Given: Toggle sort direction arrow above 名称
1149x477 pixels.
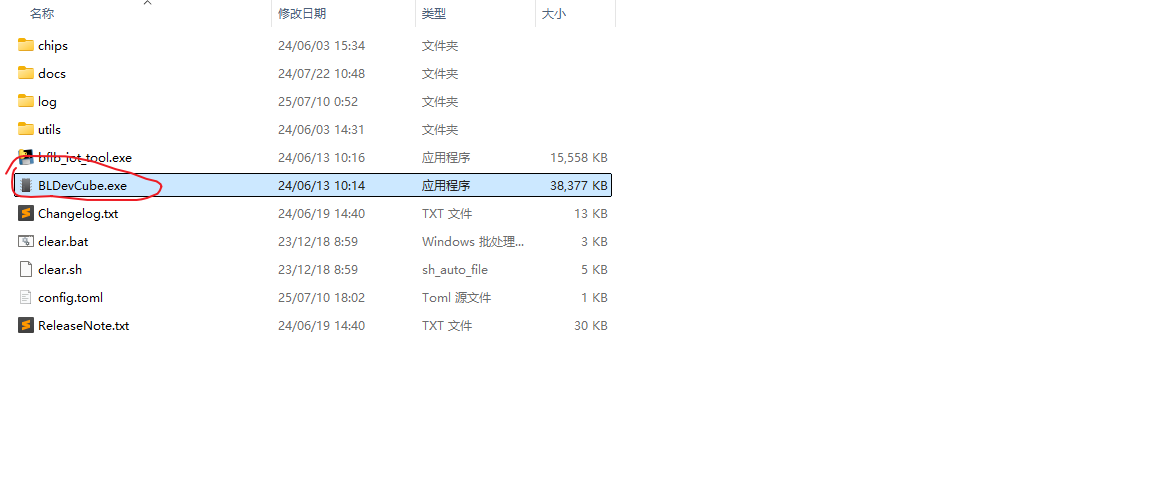Looking at the screenshot, I should [x=147, y=3].
